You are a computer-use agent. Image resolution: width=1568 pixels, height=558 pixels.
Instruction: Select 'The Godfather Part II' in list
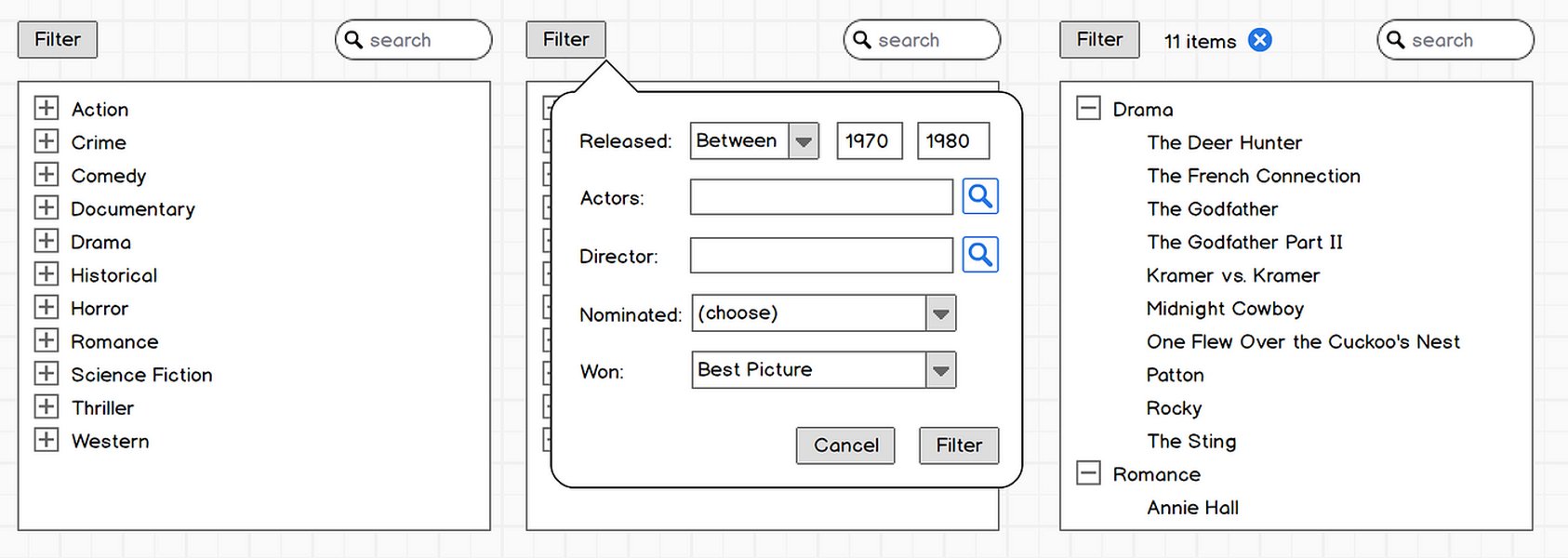(x=1244, y=242)
